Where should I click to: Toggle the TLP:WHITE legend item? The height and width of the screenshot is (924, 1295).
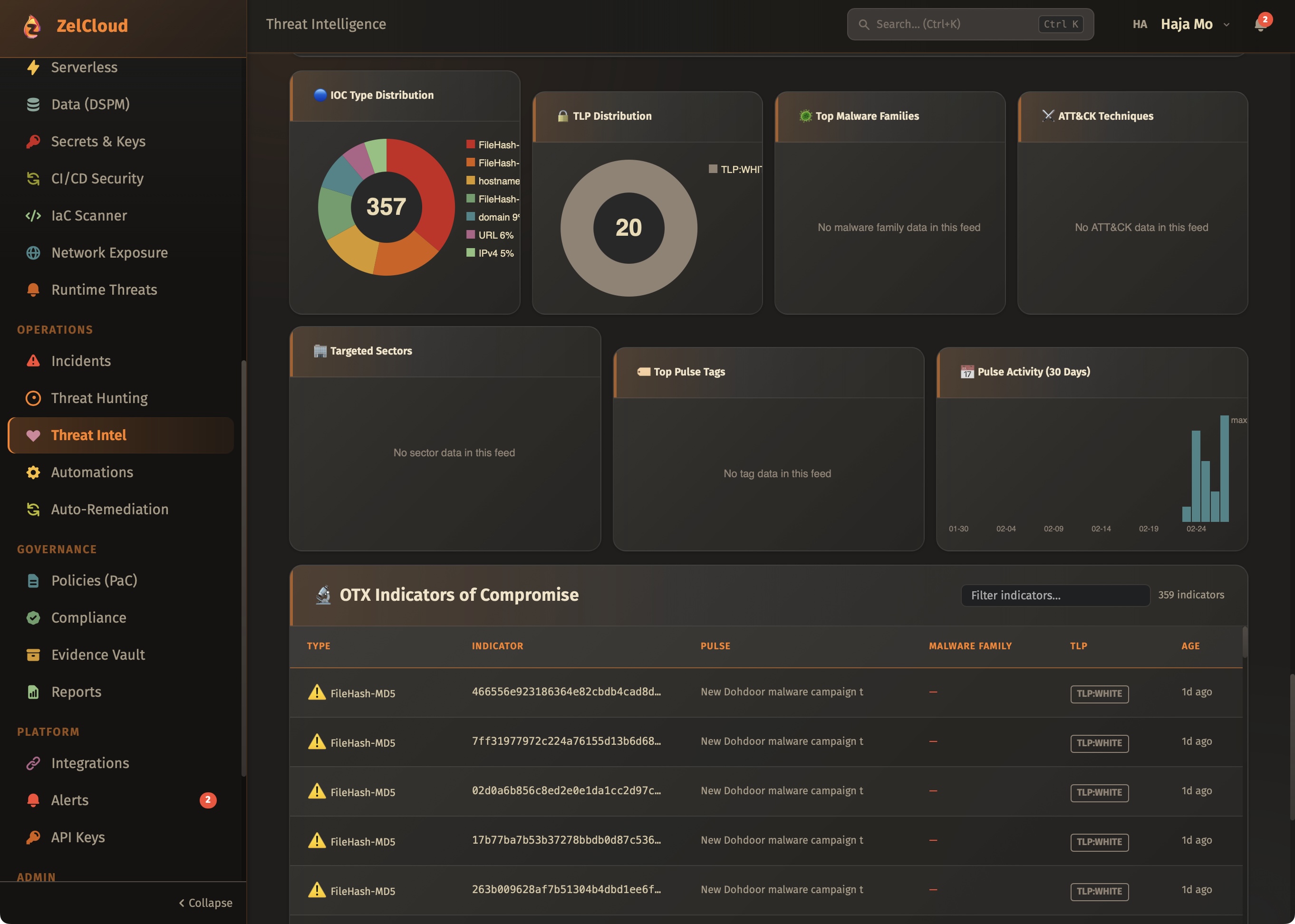(740, 169)
